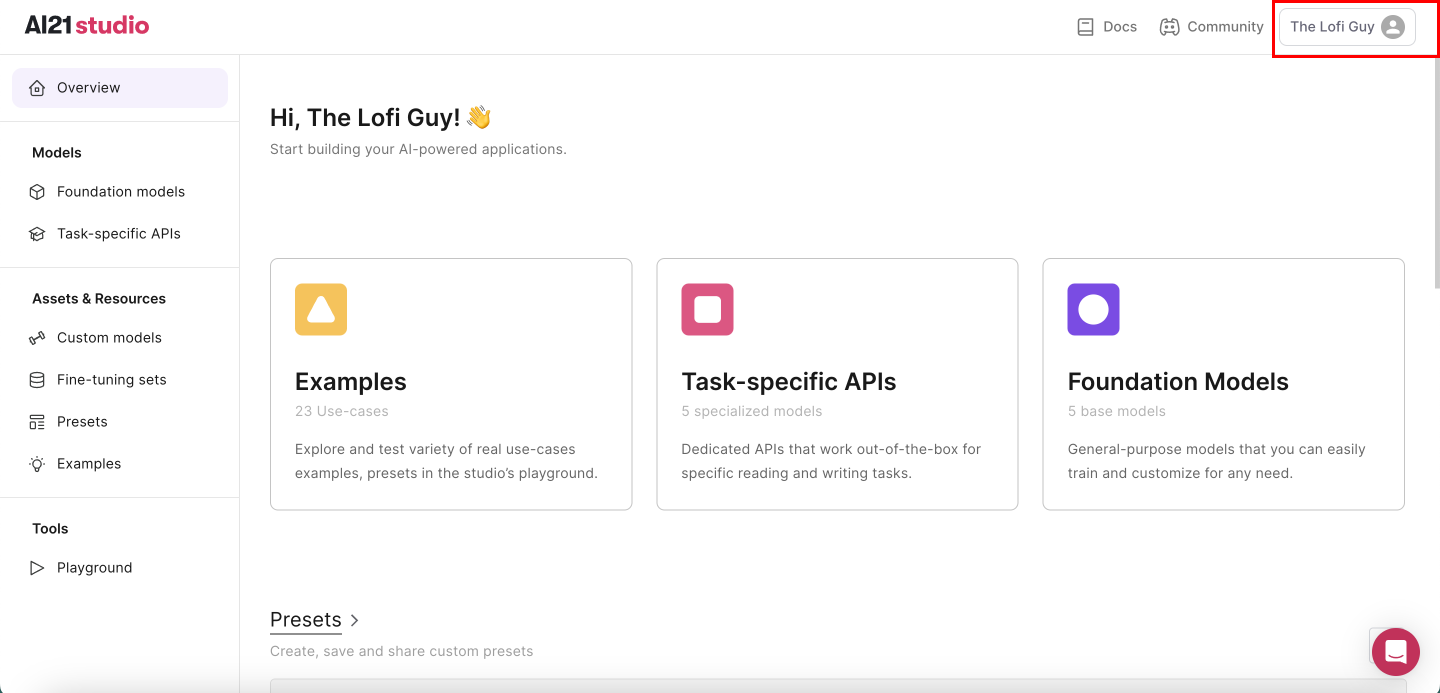Visit the Community link

pyautogui.click(x=1211, y=27)
